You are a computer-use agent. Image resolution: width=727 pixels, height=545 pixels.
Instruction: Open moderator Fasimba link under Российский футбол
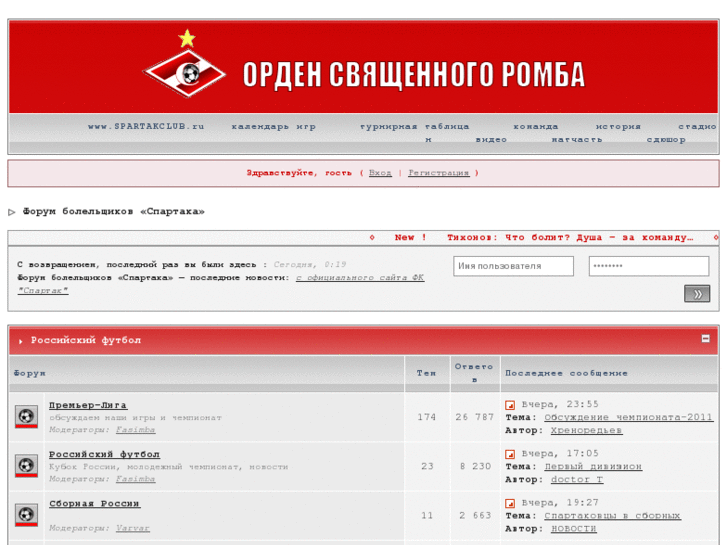point(135,479)
